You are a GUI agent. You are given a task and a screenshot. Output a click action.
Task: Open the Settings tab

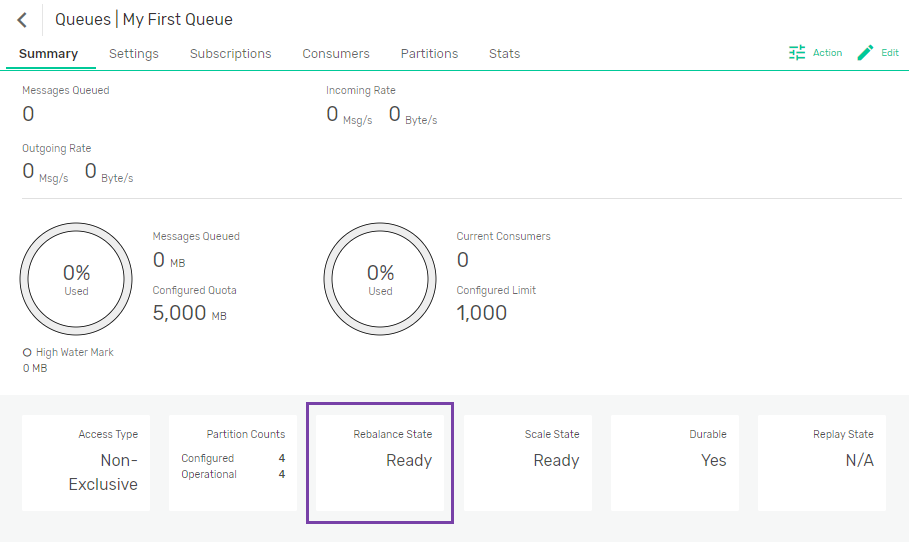point(134,54)
